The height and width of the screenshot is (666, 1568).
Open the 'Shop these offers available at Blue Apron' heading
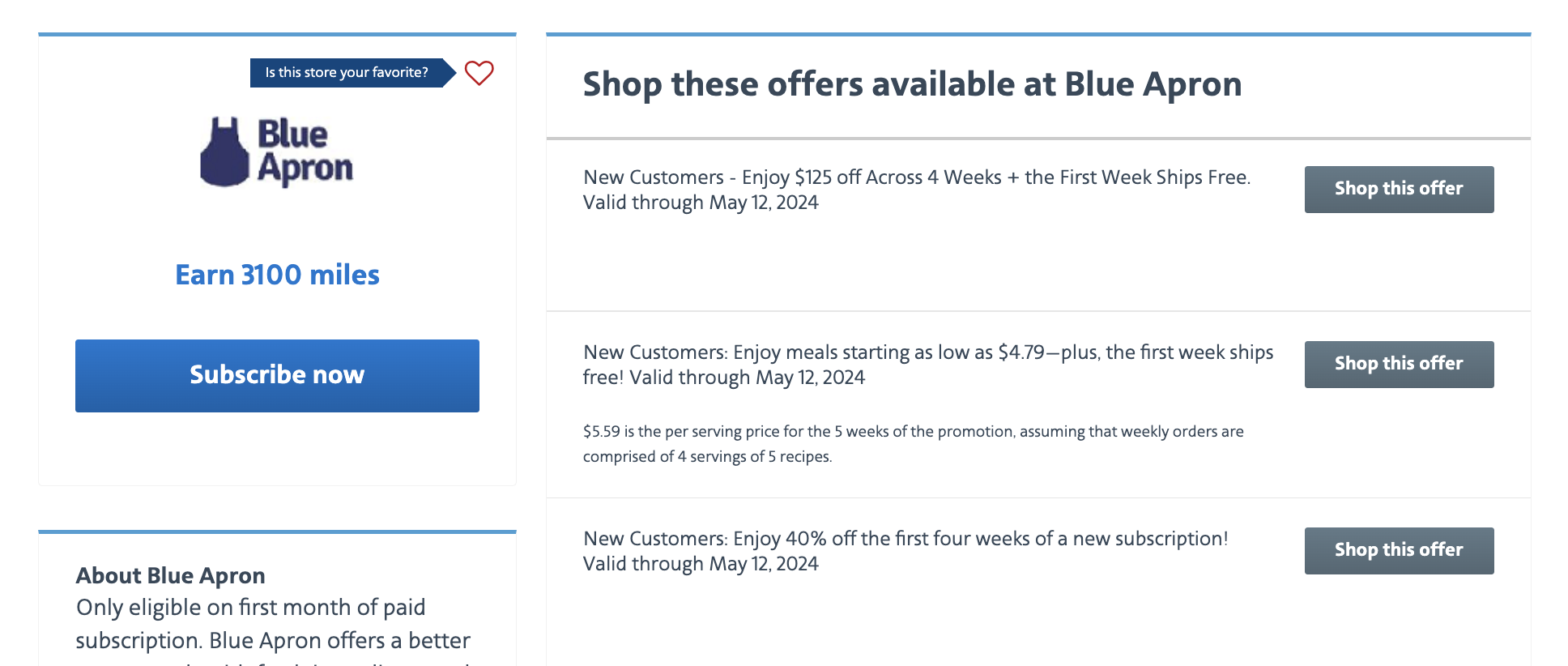click(913, 83)
